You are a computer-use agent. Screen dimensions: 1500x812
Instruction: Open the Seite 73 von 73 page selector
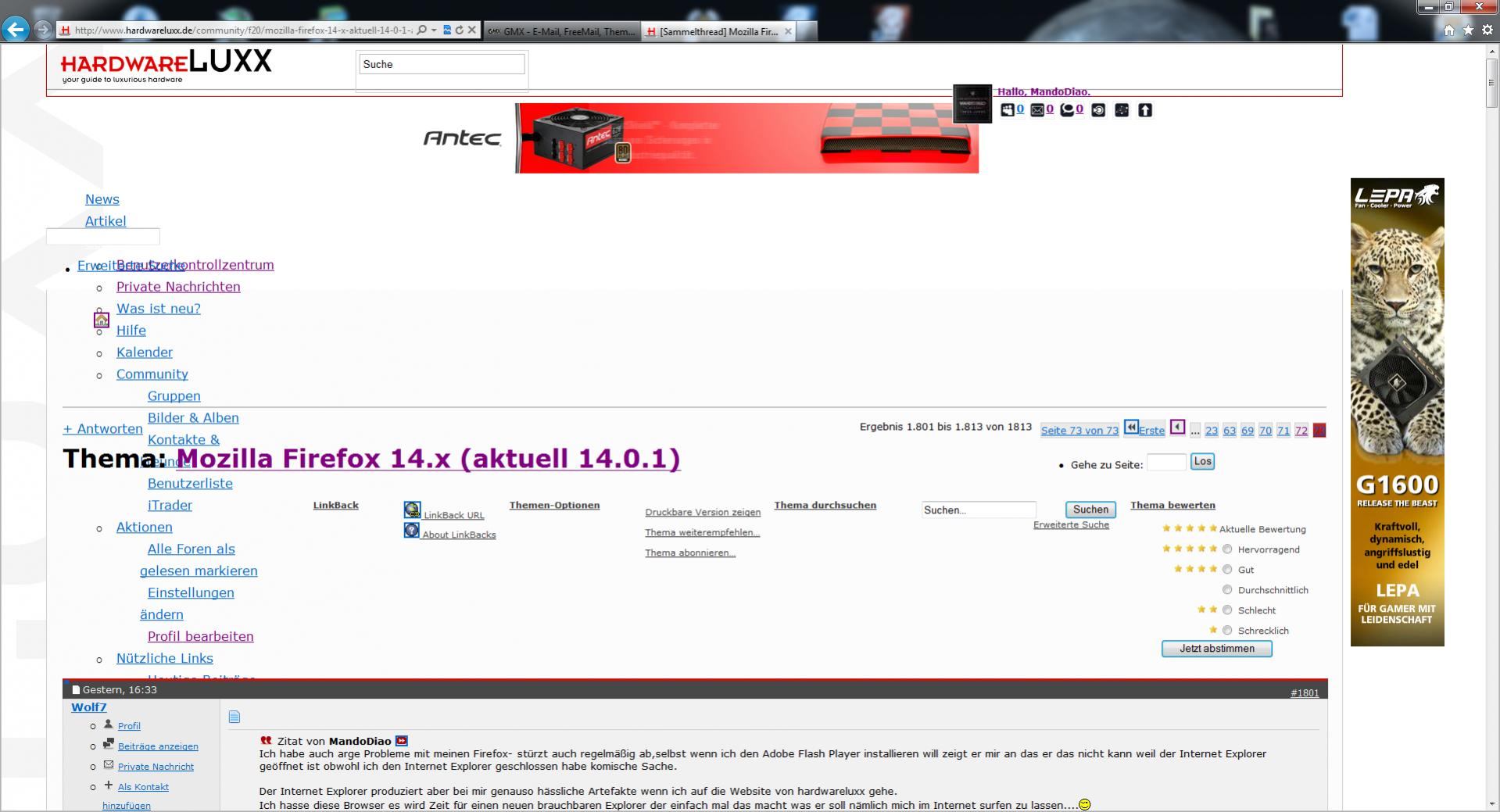pos(1079,431)
